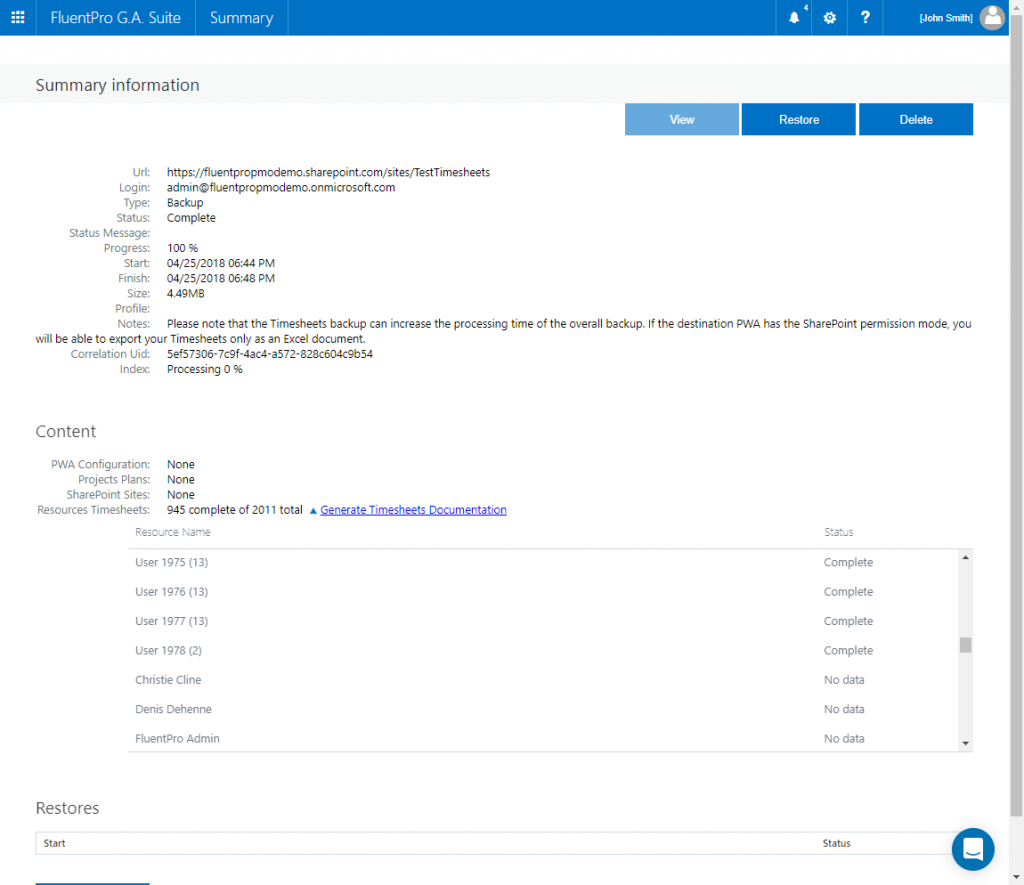The height and width of the screenshot is (885, 1024).
Task: Open the notifications bell
Action: [793, 18]
